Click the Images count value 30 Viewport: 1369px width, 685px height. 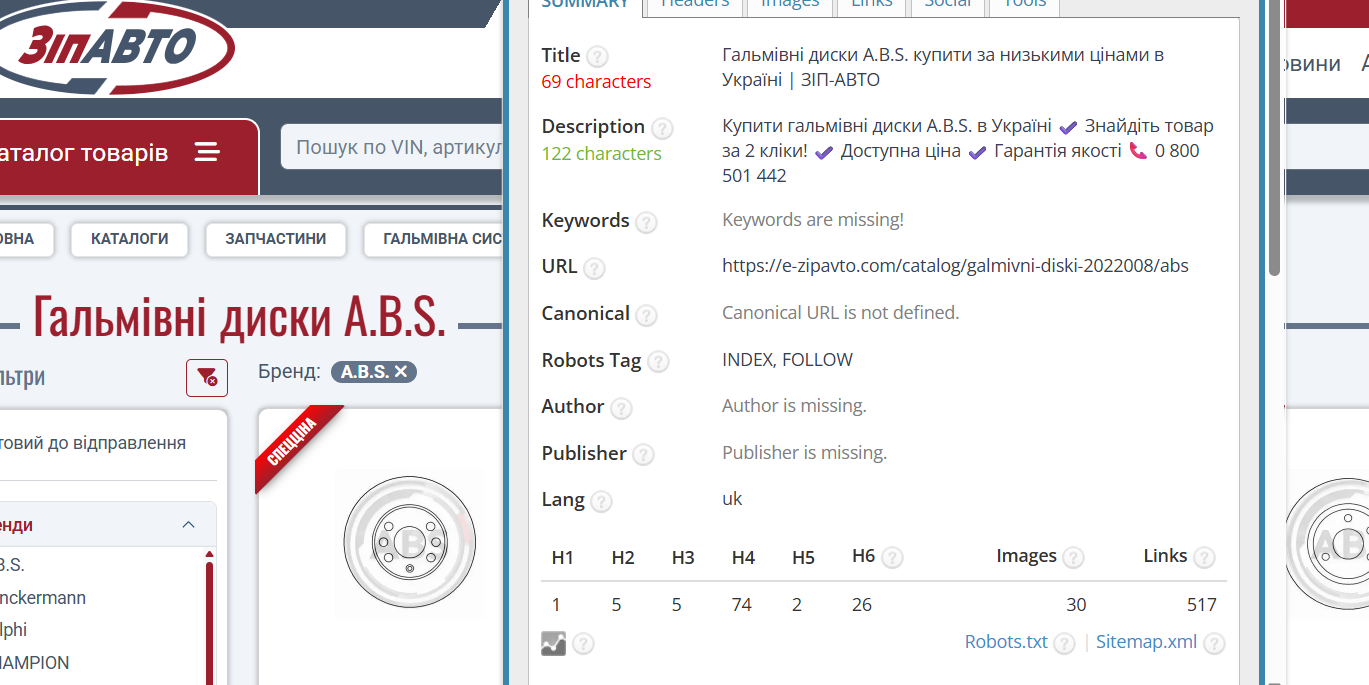point(1076,605)
